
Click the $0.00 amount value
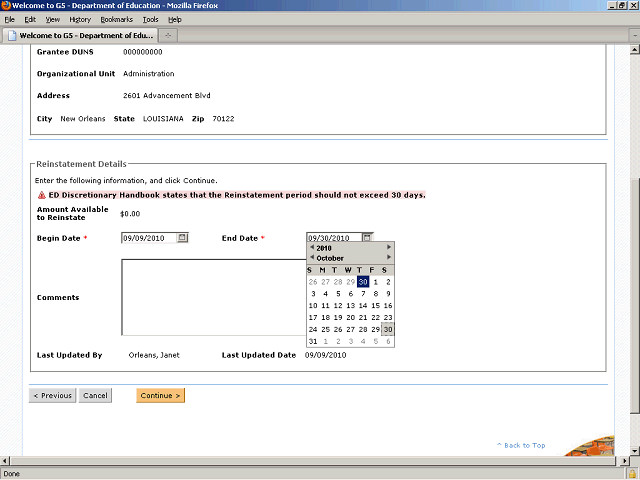(130, 214)
